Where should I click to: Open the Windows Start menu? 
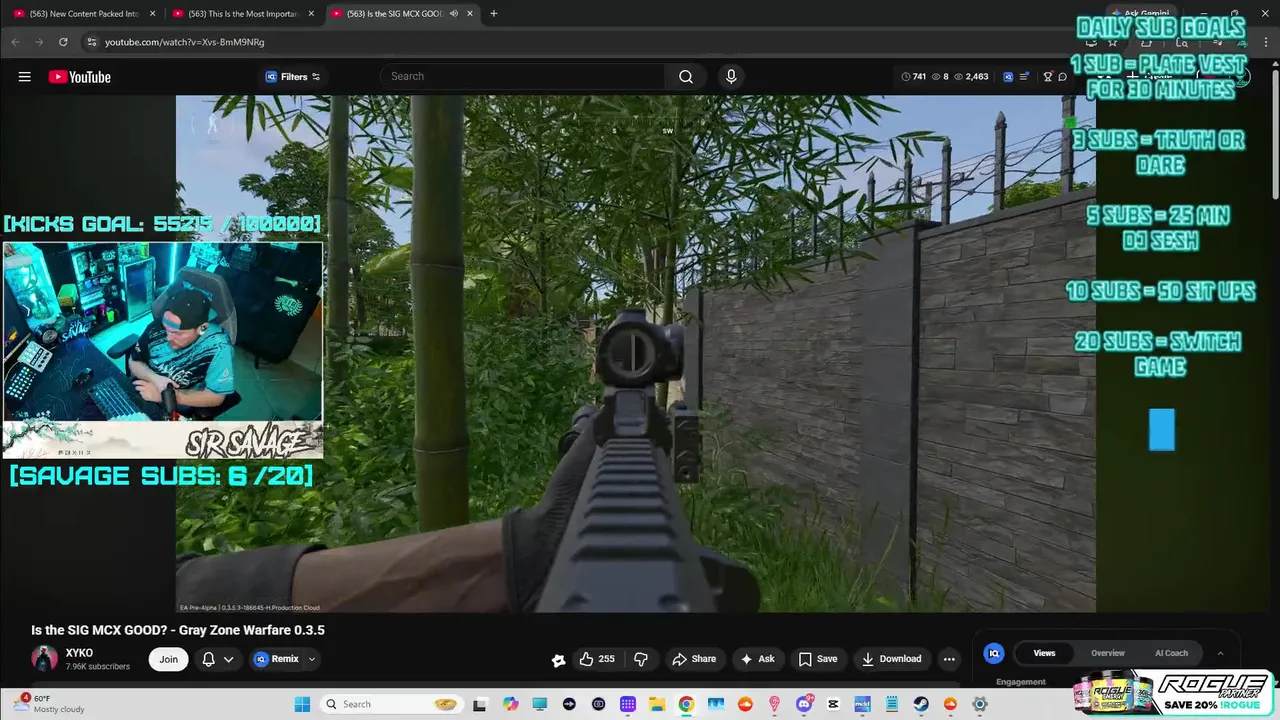[302, 704]
